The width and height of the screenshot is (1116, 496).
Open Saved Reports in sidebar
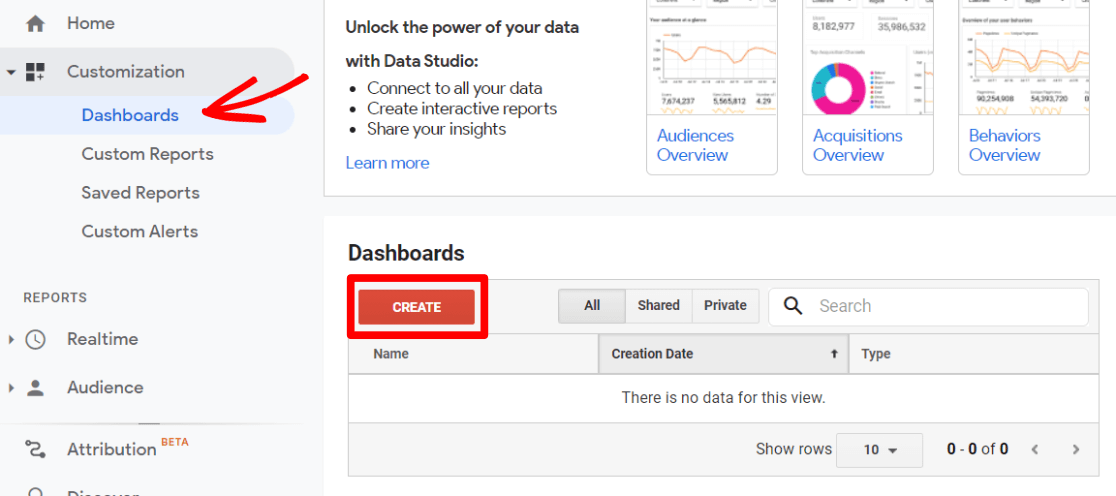pos(140,193)
